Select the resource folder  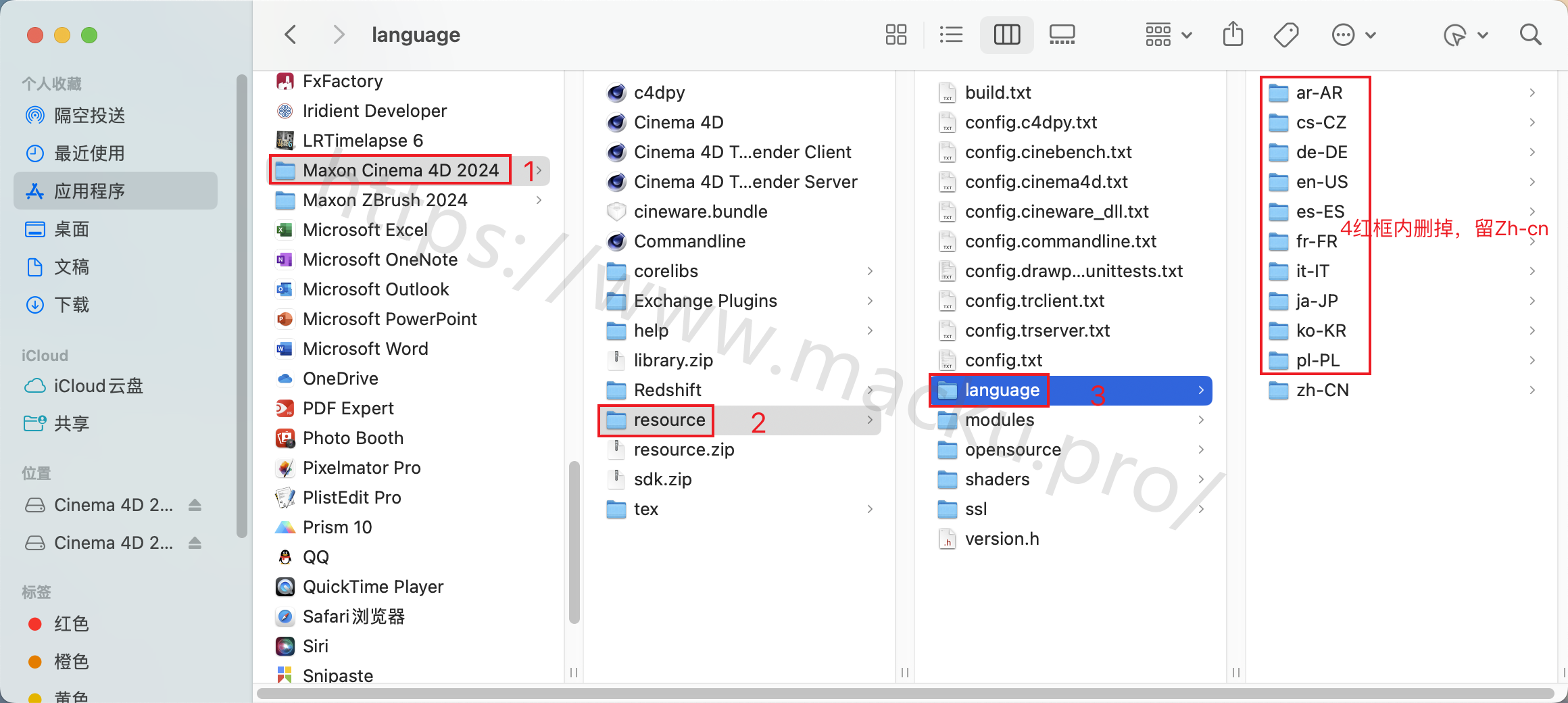coord(740,420)
